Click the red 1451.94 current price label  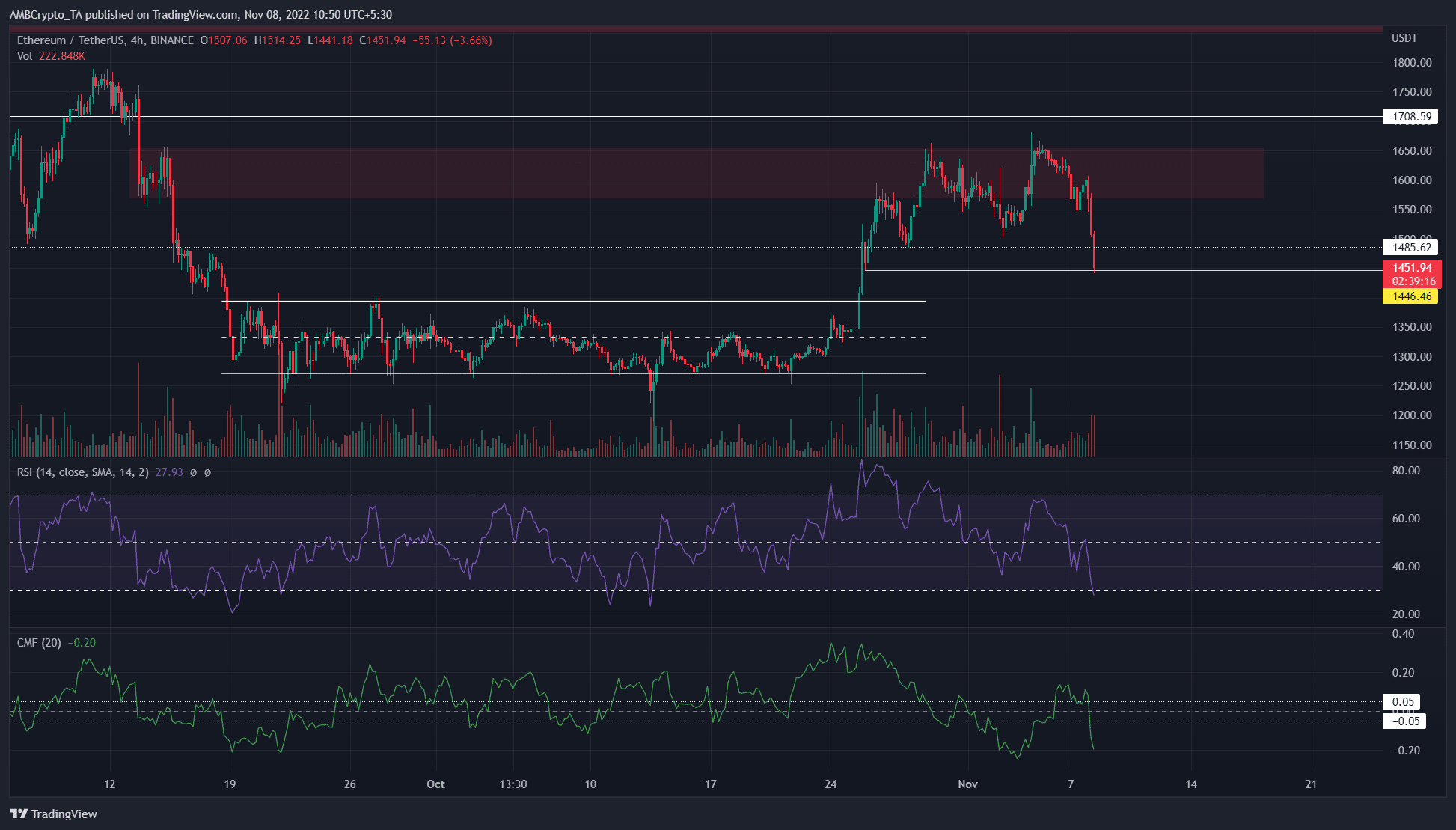coord(1410,268)
